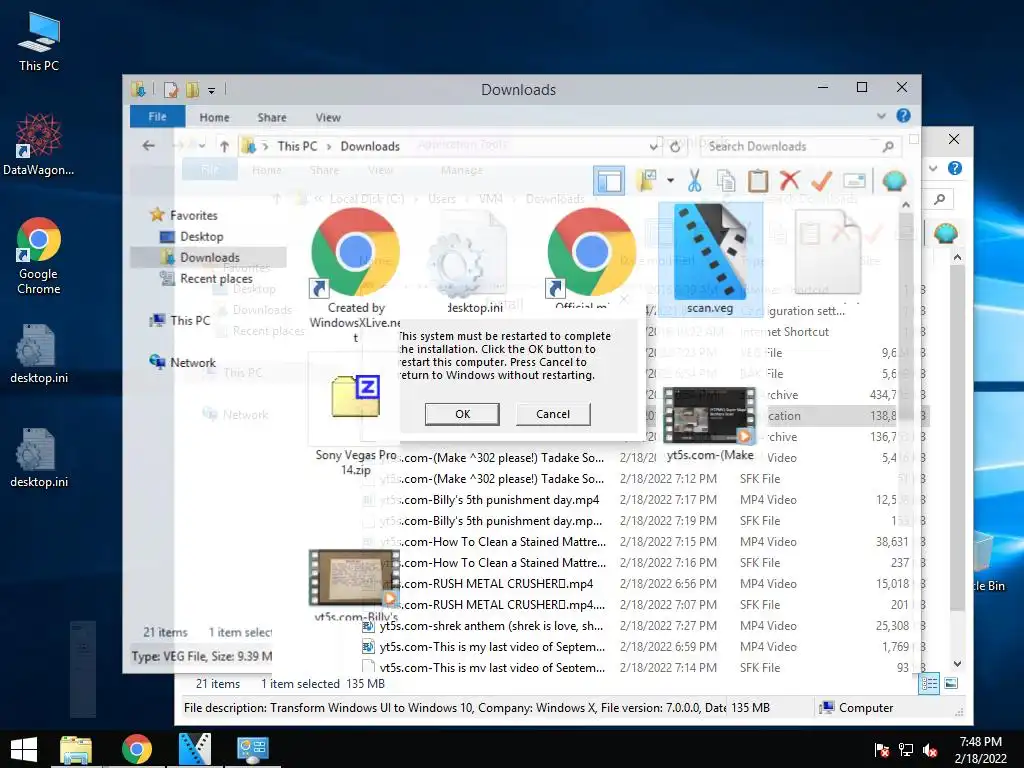
Task: Open Google Chrome desktop shortcut
Action: click(x=39, y=256)
